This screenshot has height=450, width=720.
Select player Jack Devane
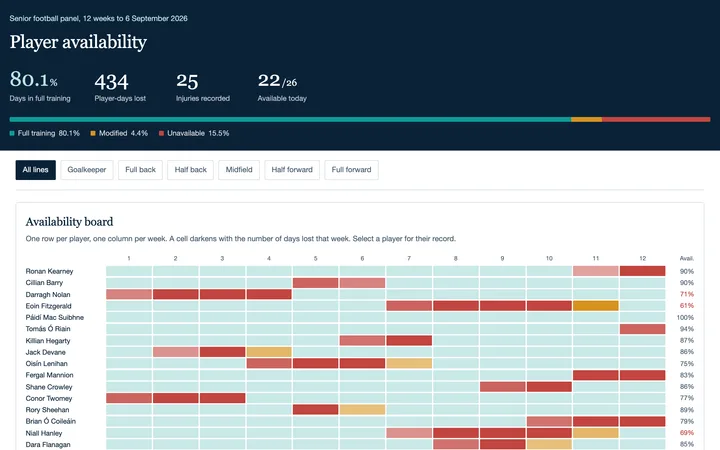[x=45, y=352]
